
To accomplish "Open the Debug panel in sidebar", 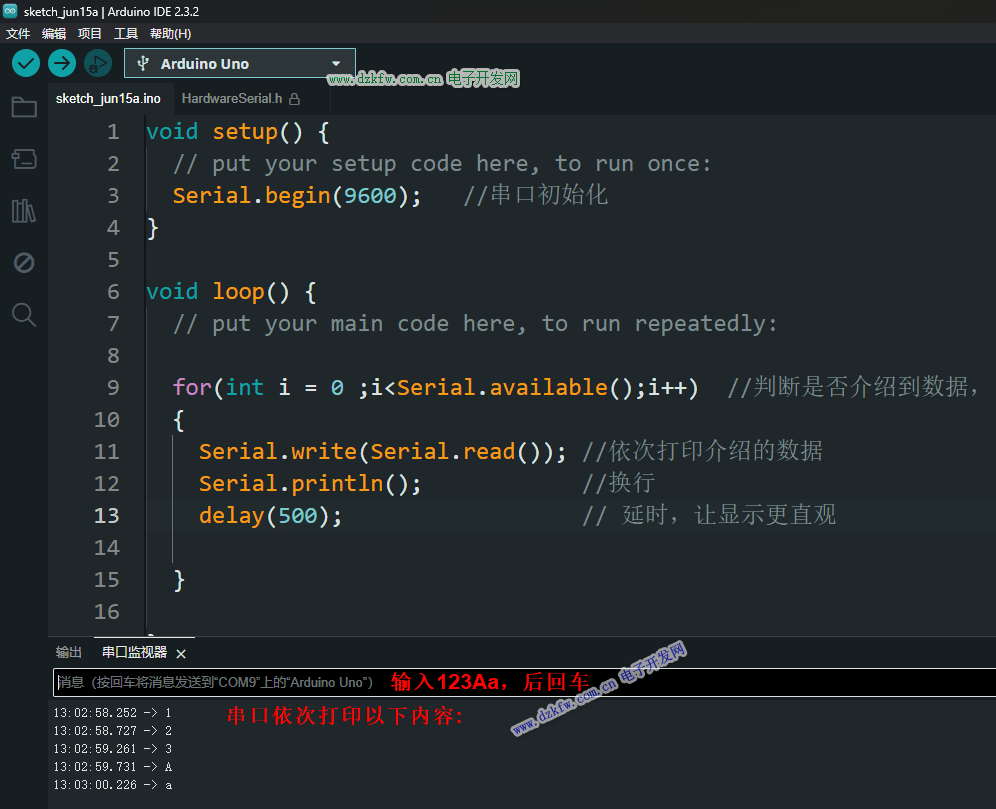I will [24, 263].
